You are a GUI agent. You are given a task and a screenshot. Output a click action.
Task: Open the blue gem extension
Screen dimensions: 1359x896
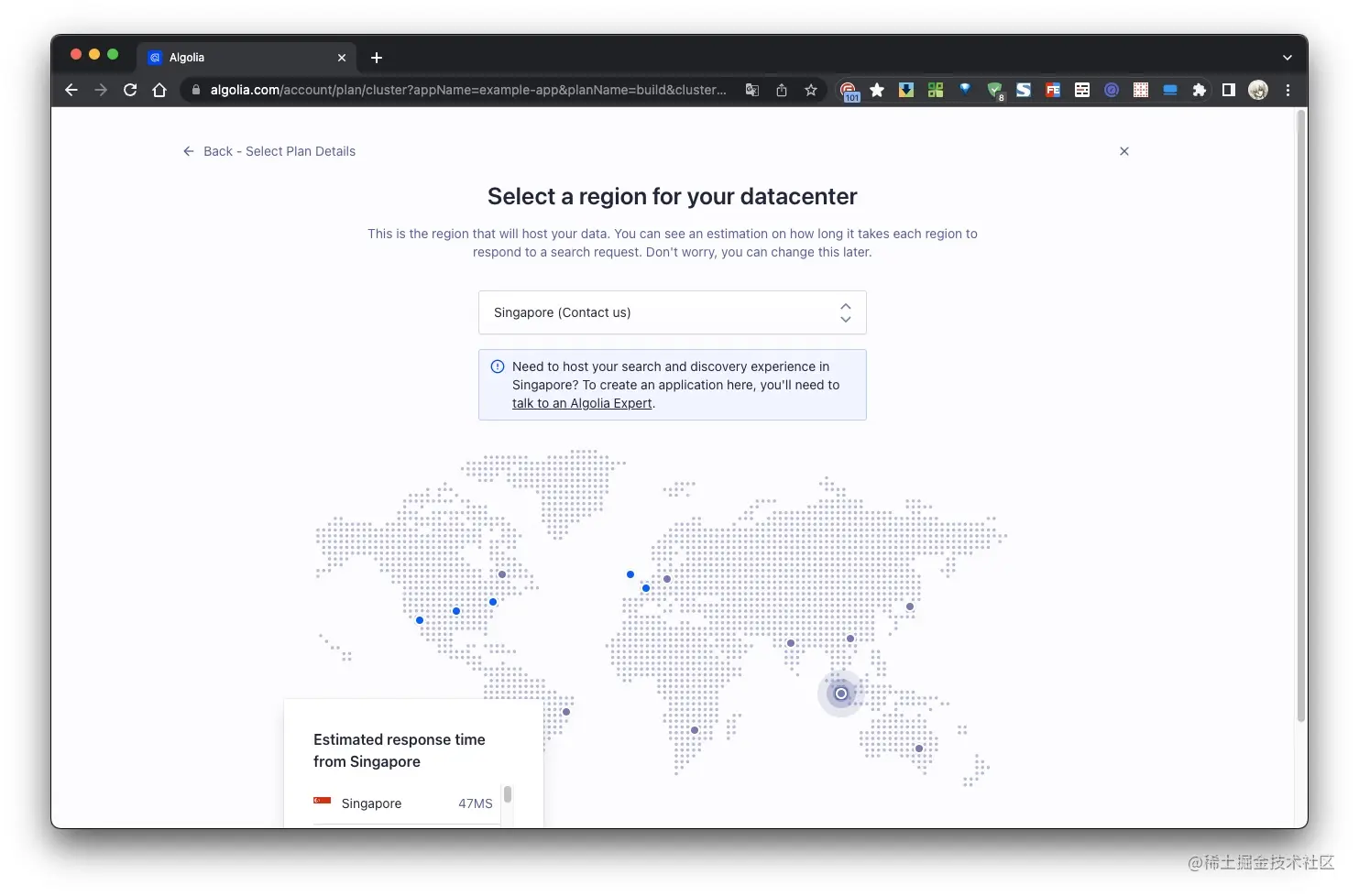pyautogui.click(x=965, y=89)
